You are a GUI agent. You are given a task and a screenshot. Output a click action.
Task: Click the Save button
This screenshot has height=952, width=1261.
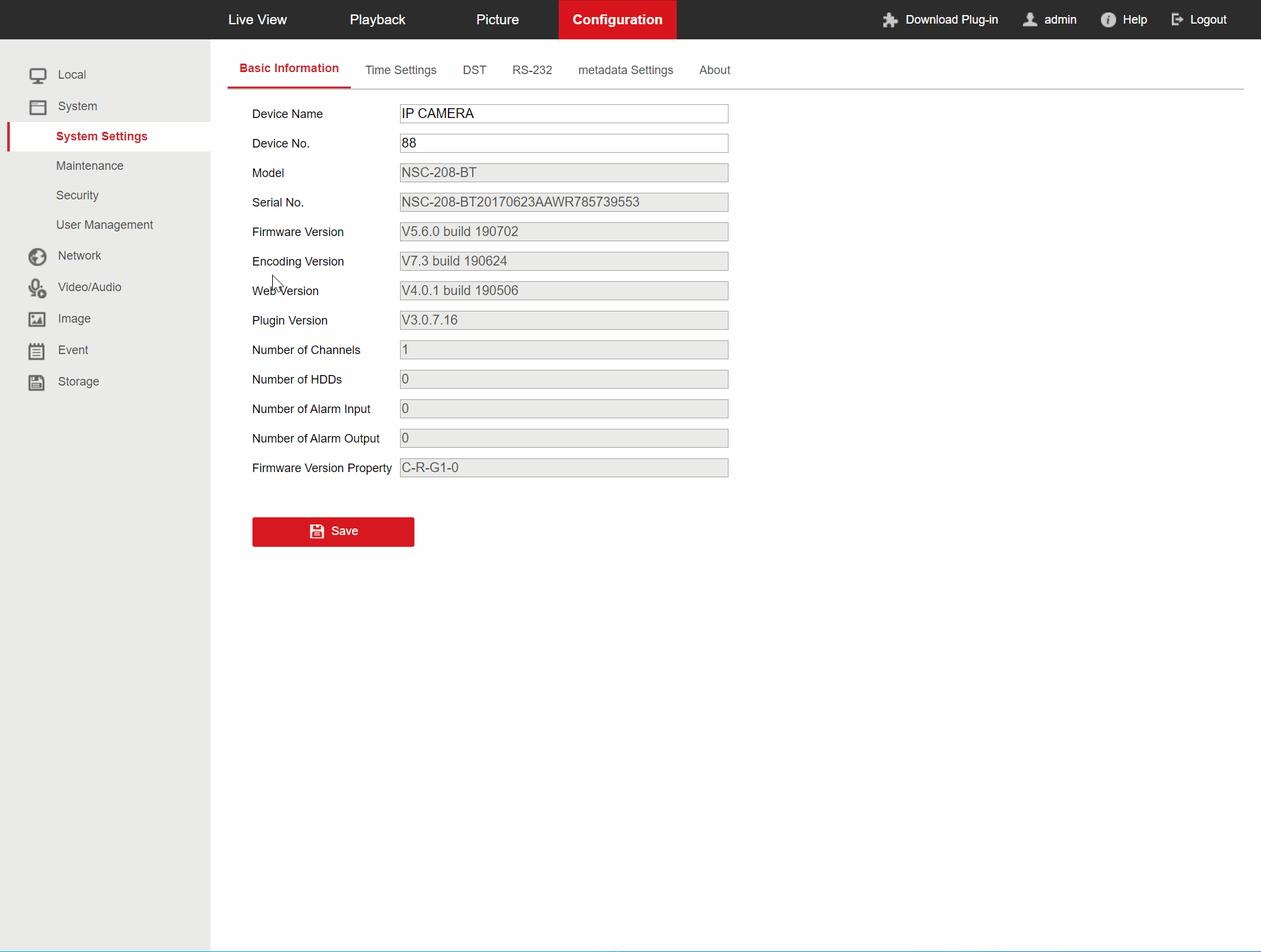[334, 531]
